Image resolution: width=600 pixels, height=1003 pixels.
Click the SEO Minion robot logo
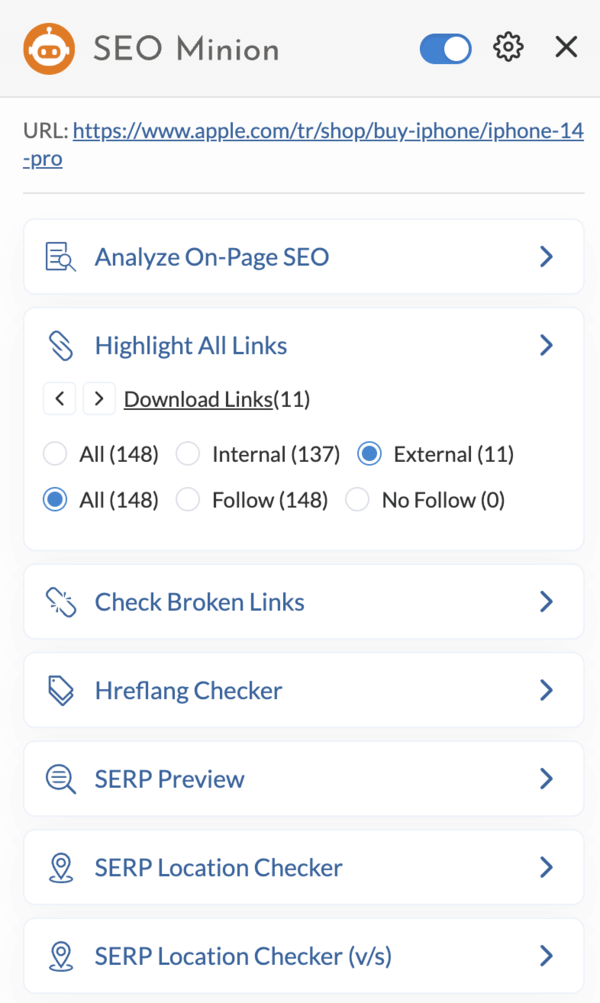(48, 47)
